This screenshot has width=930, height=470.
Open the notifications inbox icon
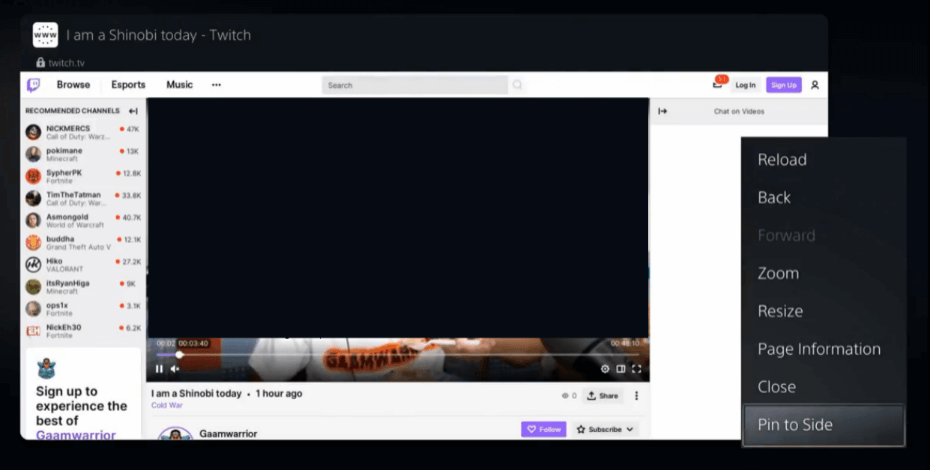[x=718, y=84]
